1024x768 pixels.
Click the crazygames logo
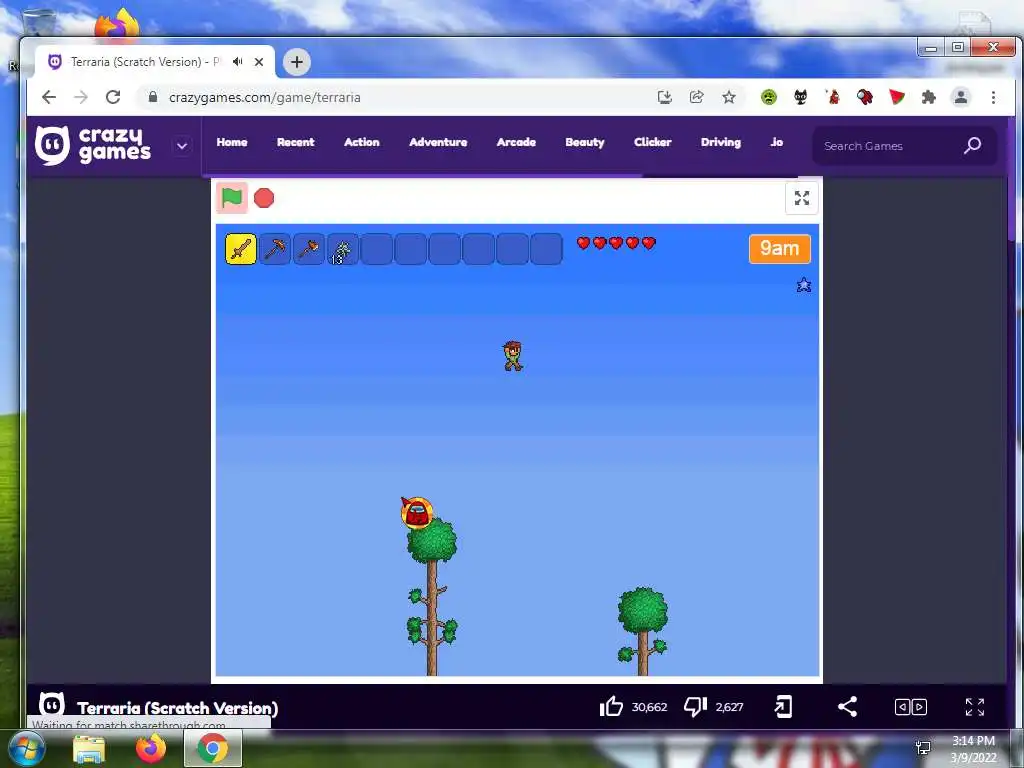tap(93, 145)
